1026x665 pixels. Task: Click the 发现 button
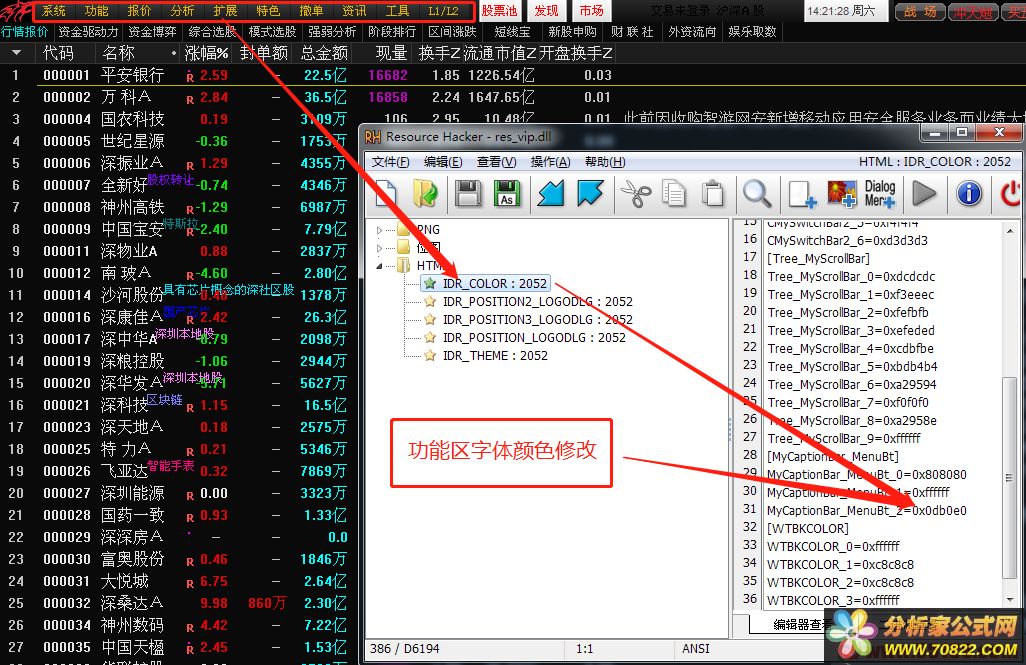click(546, 10)
